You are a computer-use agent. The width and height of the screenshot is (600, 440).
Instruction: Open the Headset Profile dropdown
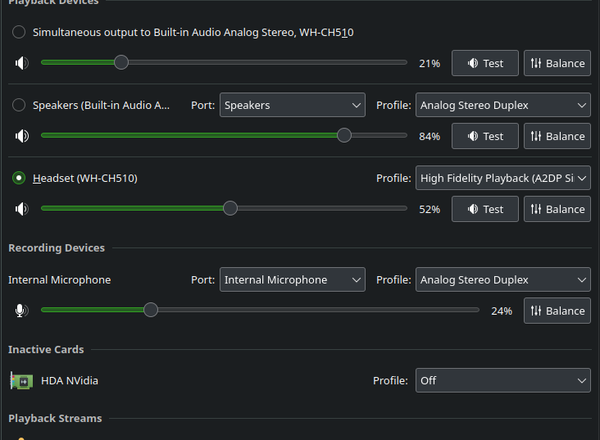click(503, 178)
